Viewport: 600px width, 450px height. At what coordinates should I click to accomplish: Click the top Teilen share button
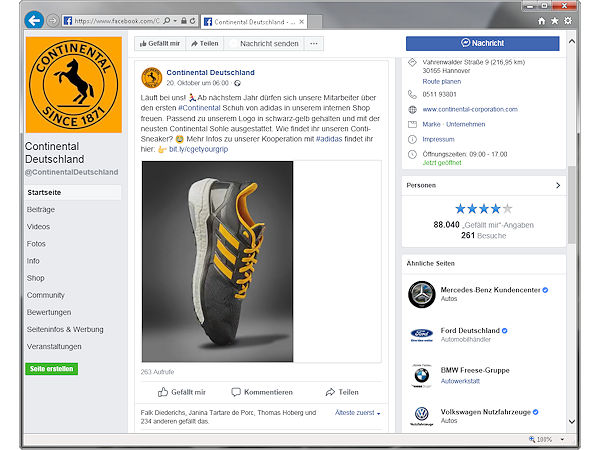pos(205,44)
